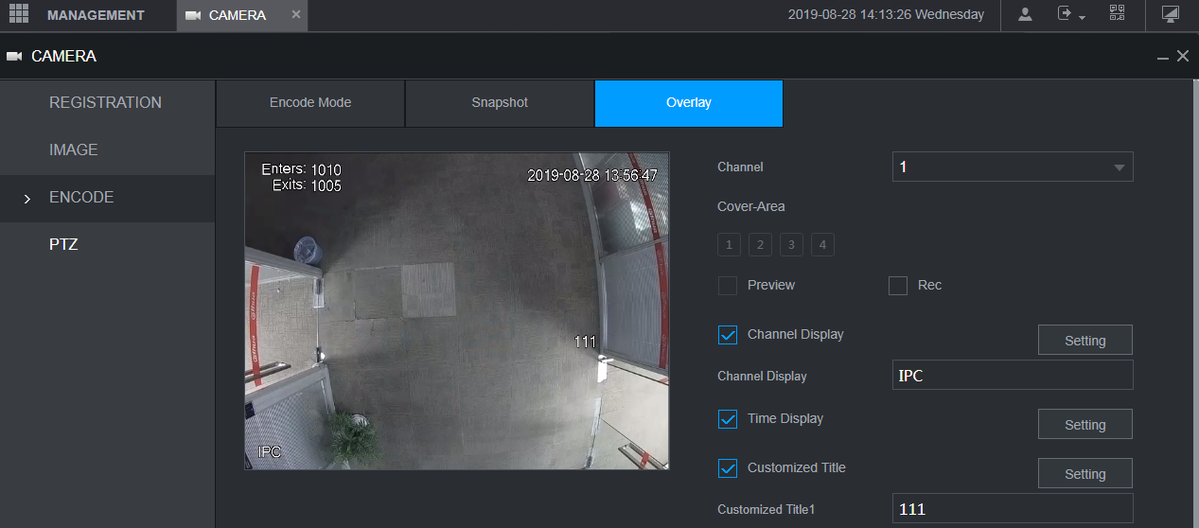Enable the Rec checkbox
The width and height of the screenshot is (1199, 528).
898,285
